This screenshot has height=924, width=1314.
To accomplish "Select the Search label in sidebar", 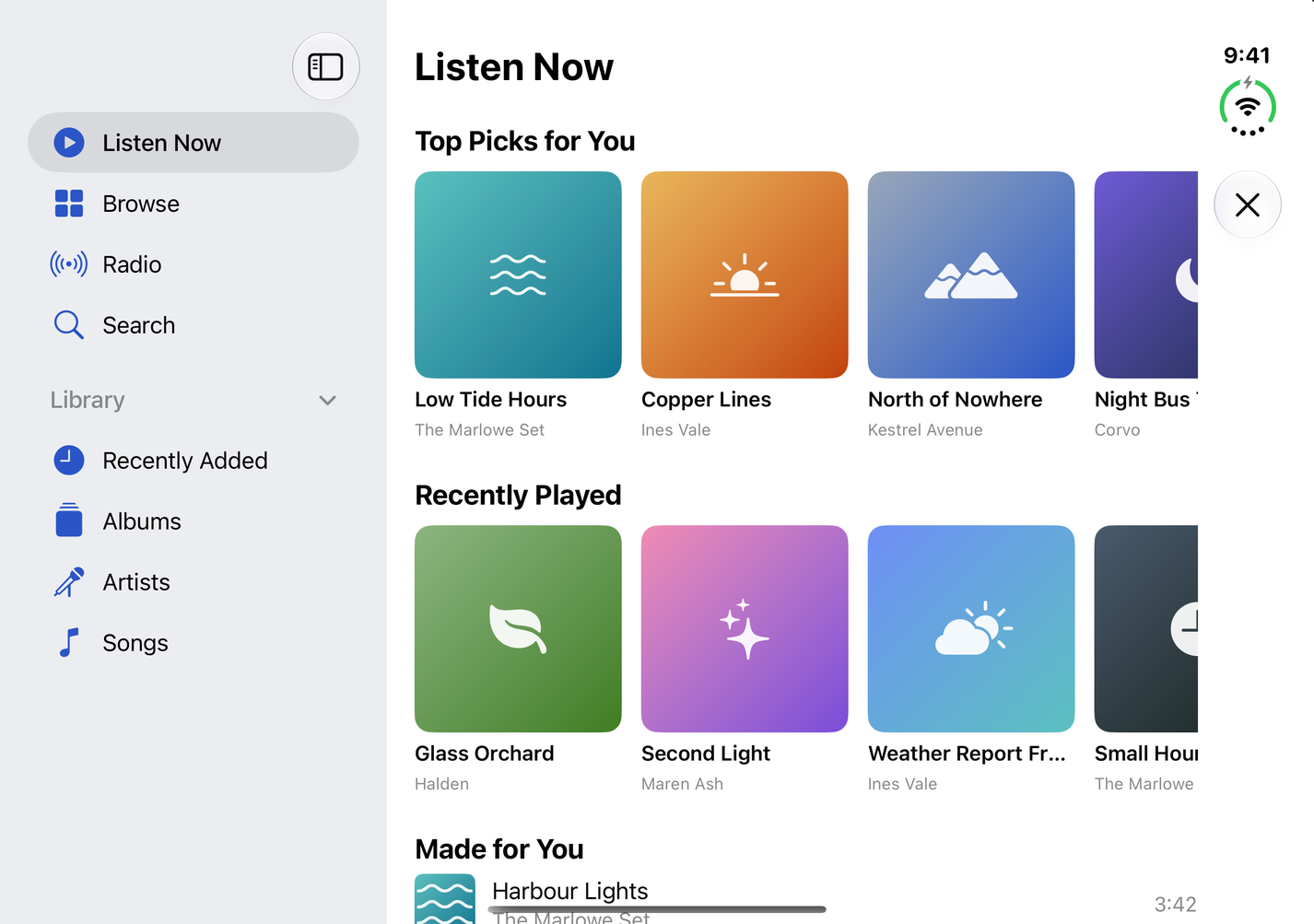I will pyautogui.click(x=139, y=325).
